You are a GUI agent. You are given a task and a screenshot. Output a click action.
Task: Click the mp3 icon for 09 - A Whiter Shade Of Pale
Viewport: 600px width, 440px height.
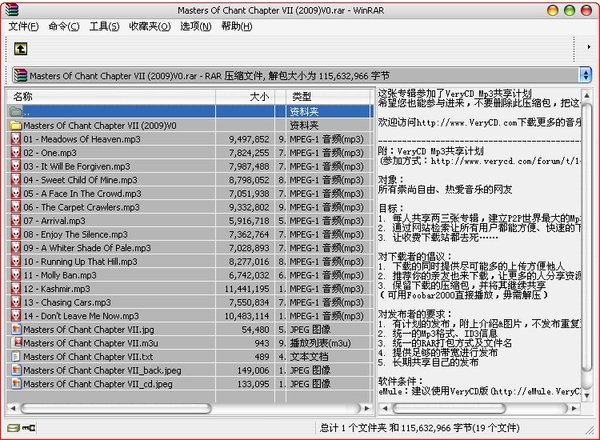pyautogui.click(x=16, y=248)
